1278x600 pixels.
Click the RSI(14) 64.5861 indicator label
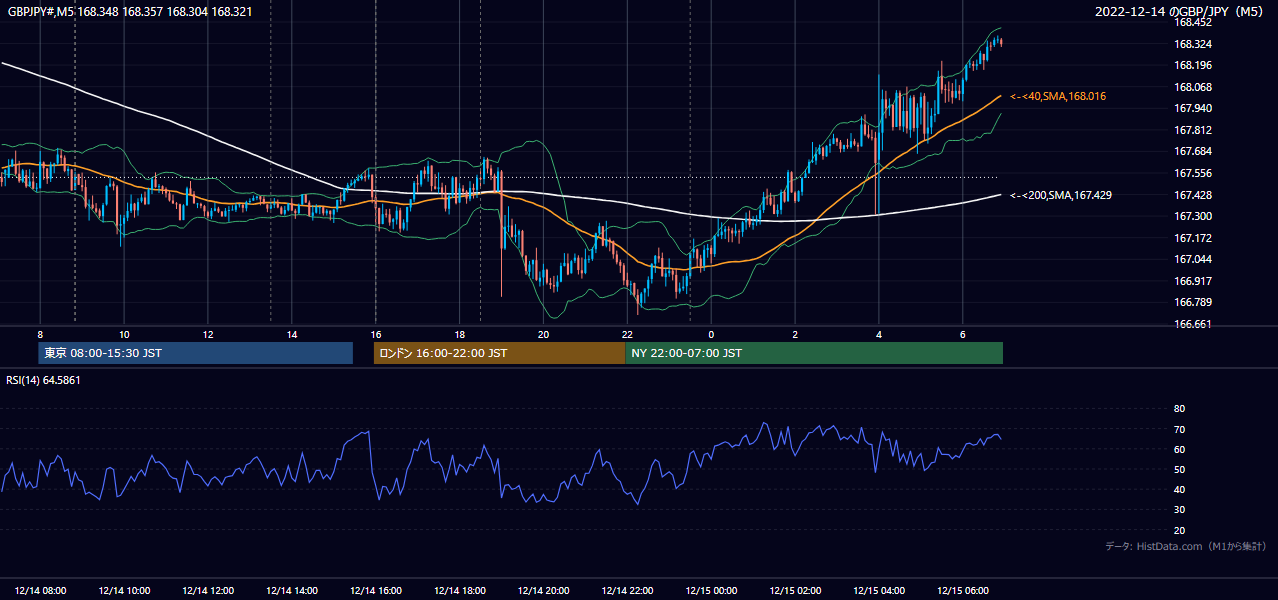(x=43, y=380)
